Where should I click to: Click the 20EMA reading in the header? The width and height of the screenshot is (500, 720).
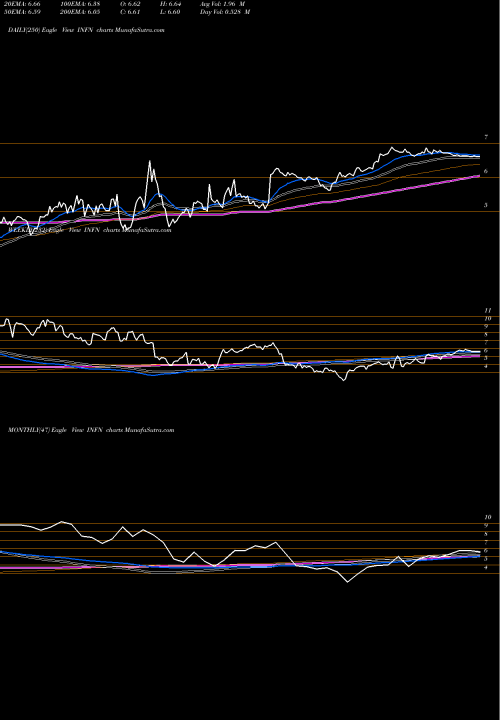(23, 4)
